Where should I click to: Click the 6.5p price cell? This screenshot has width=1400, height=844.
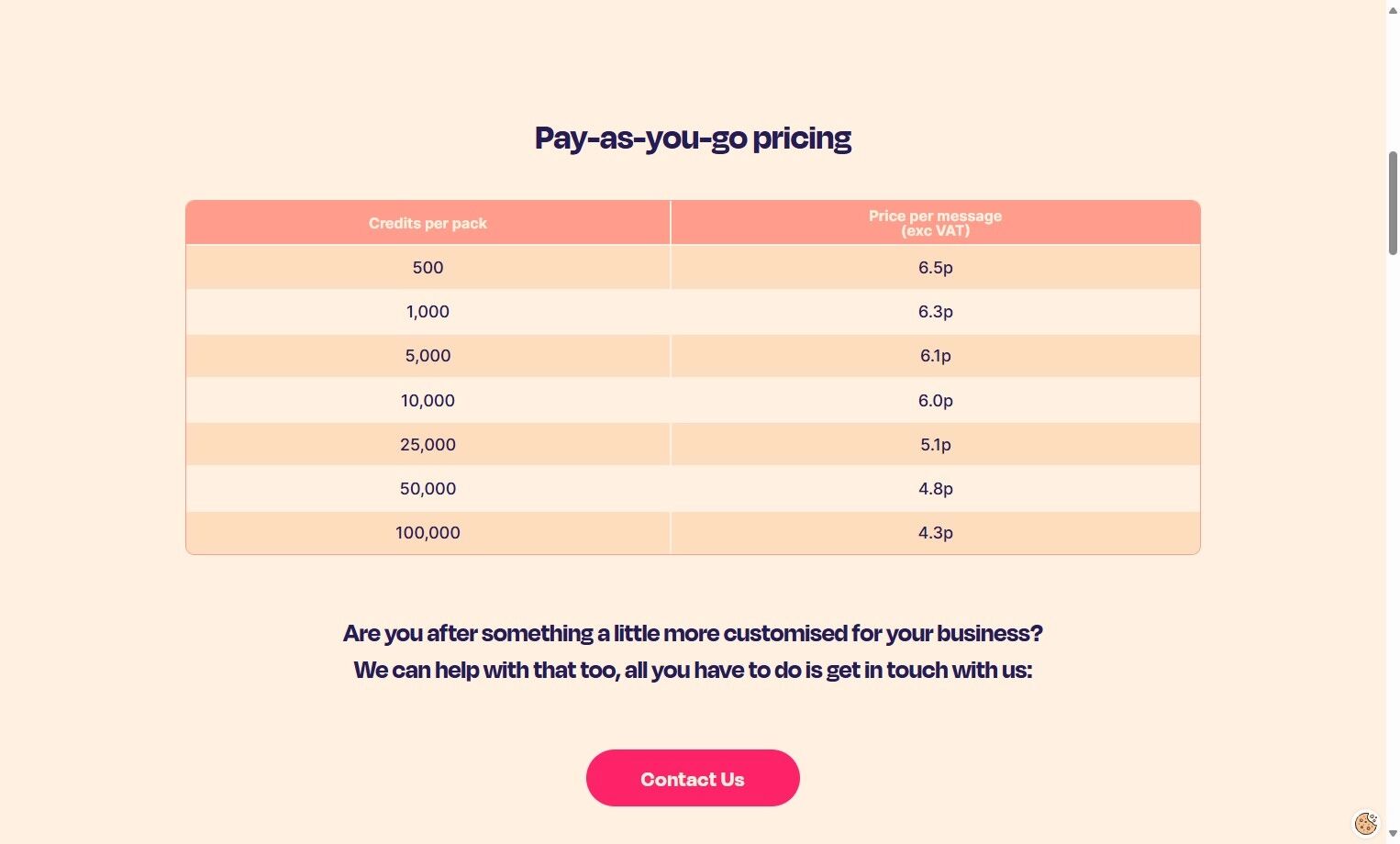click(935, 268)
